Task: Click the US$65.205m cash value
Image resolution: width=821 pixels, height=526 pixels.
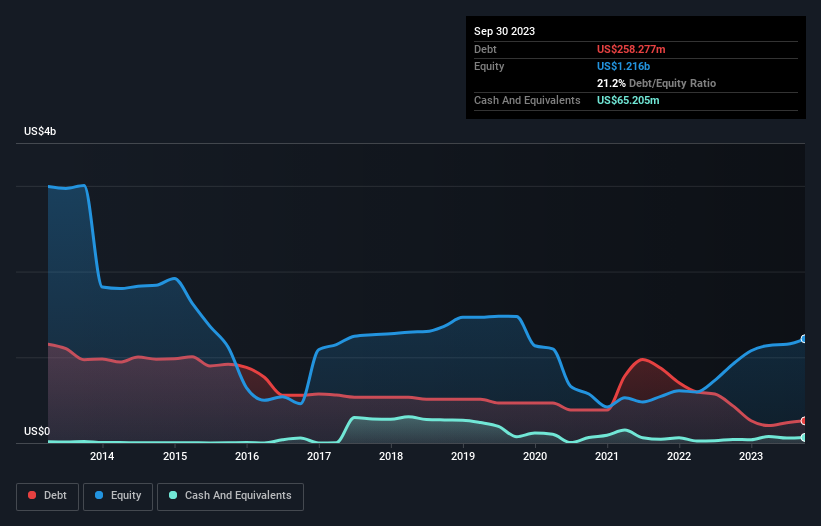Action: (x=628, y=100)
